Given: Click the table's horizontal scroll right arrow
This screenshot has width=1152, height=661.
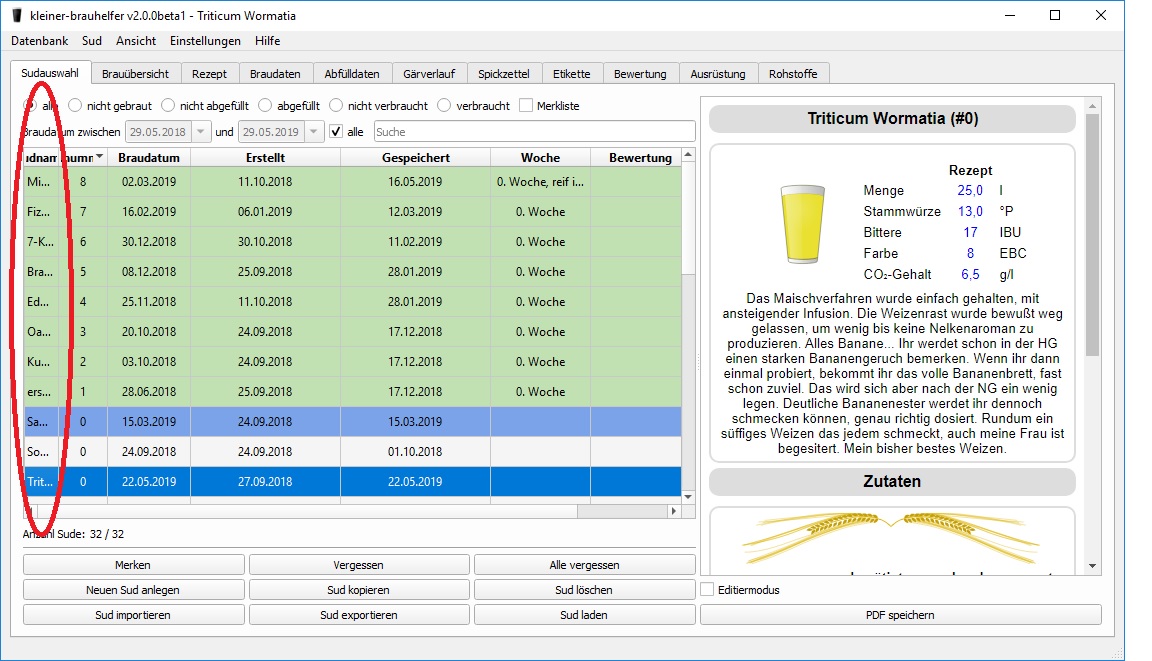Looking at the screenshot, I should [x=674, y=511].
